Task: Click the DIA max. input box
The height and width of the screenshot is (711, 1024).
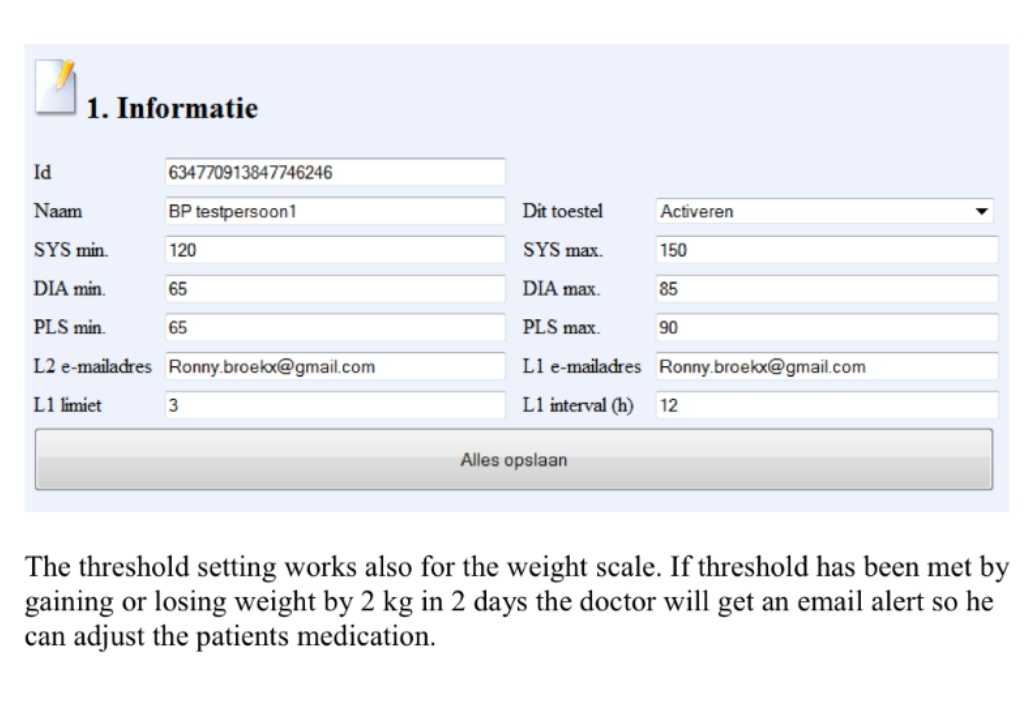Action: 827,289
